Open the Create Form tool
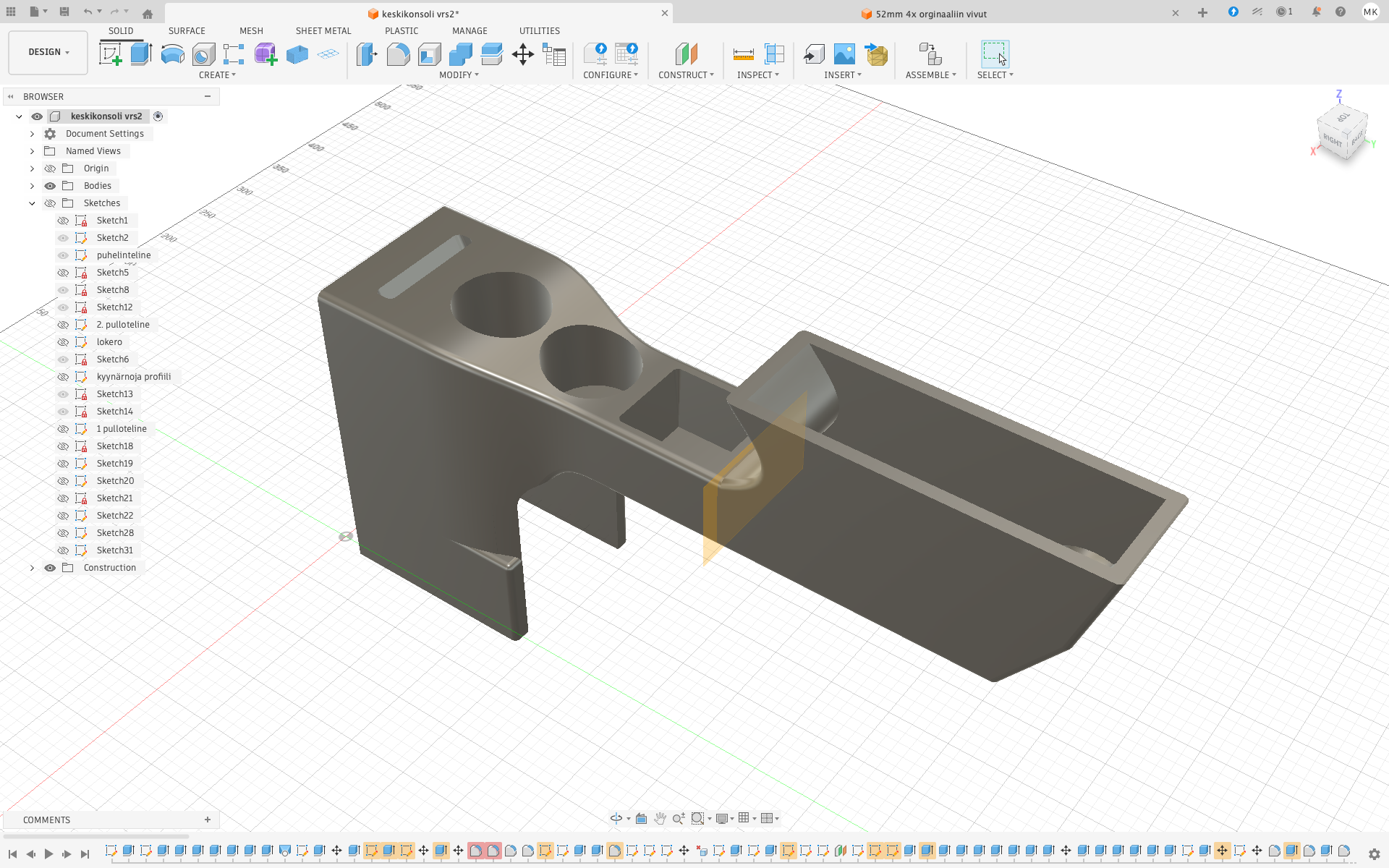The height and width of the screenshot is (868, 1389). coord(266,54)
